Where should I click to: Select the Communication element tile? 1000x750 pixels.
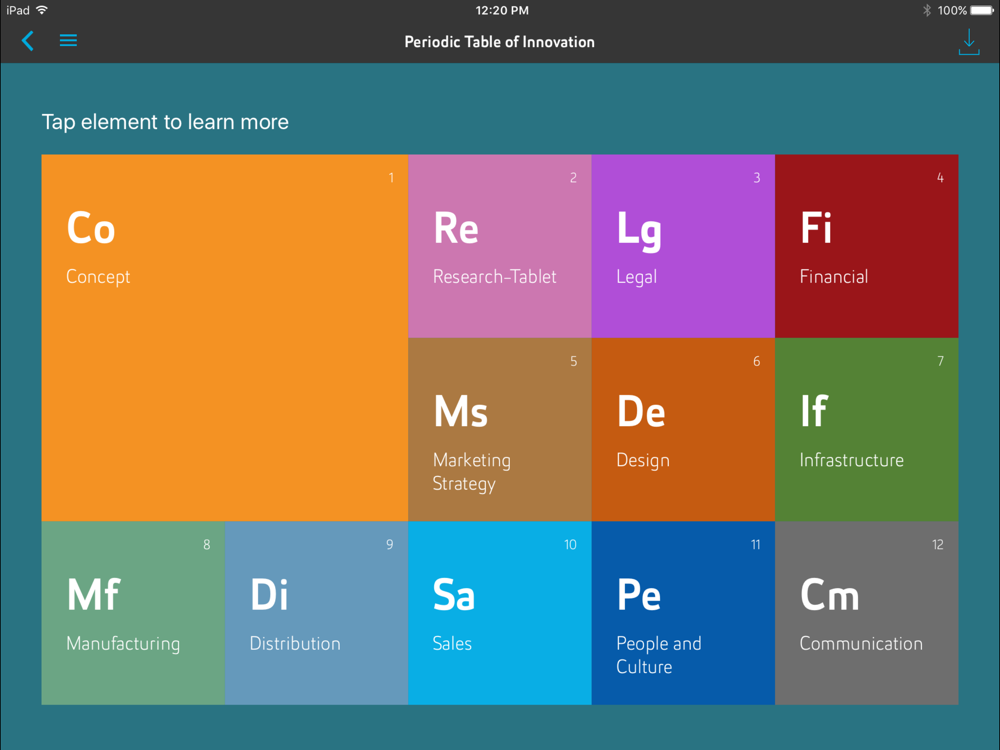(x=866, y=612)
